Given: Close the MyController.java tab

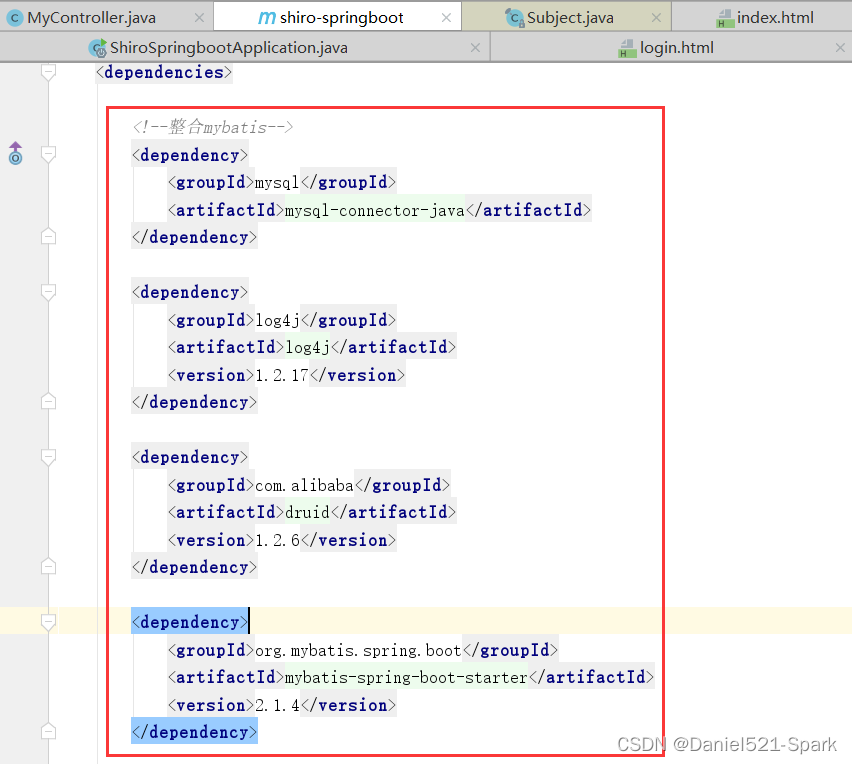Looking at the screenshot, I should pos(199,18).
